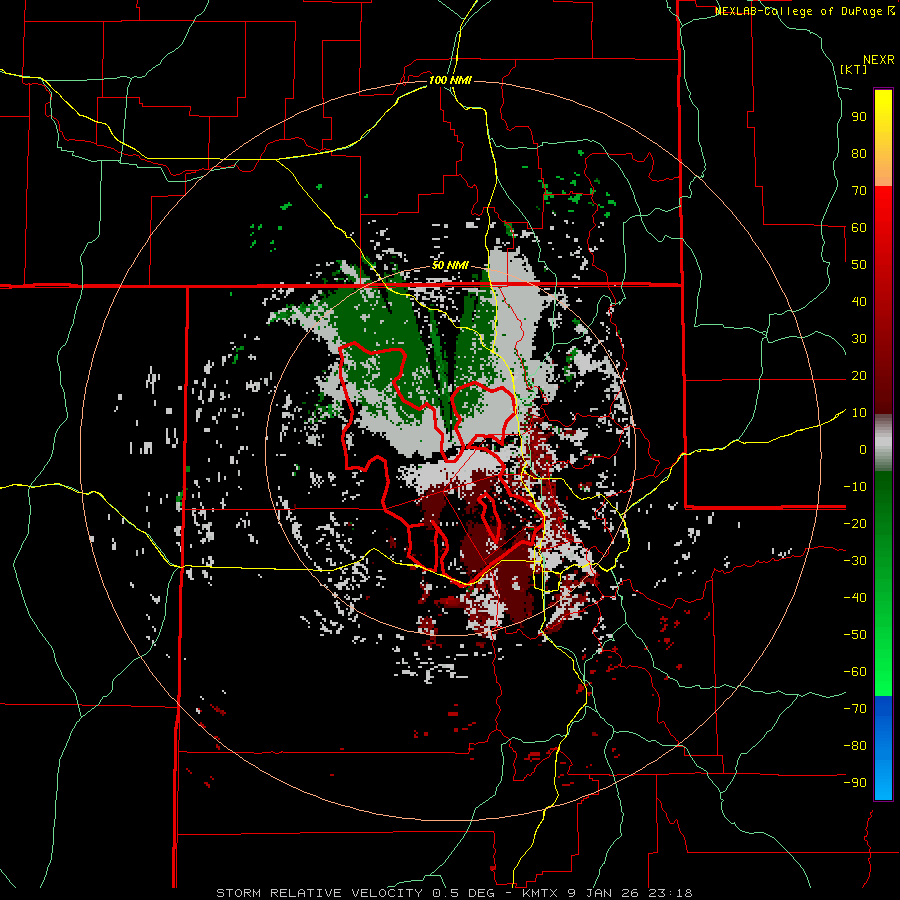Click the 0 value on velocity scale
The image size is (900, 900).
click(863, 449)
